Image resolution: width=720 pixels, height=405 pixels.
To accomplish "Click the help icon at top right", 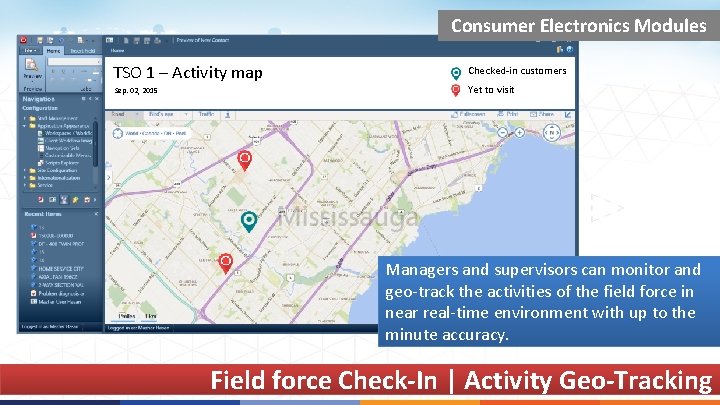I will coord(570,49).
